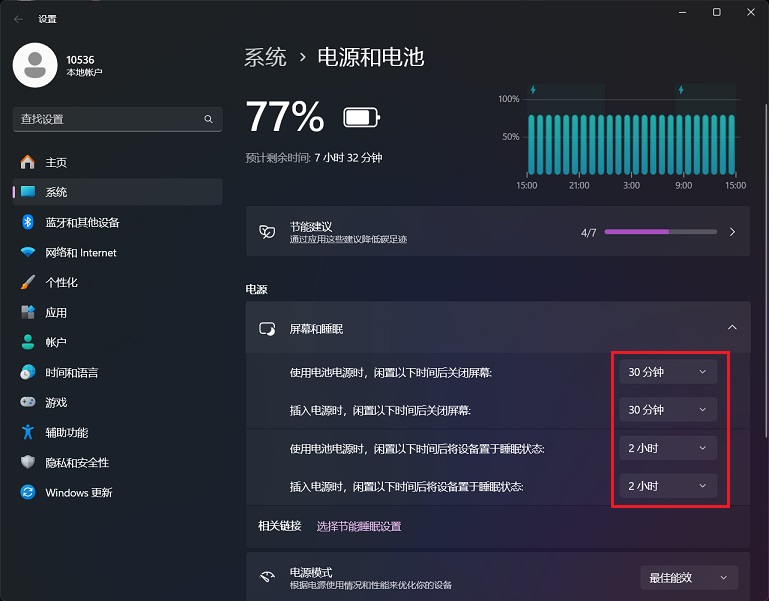Click the 10536 account name
Viewport: 769px width, 601px height.
coord(80,60)
